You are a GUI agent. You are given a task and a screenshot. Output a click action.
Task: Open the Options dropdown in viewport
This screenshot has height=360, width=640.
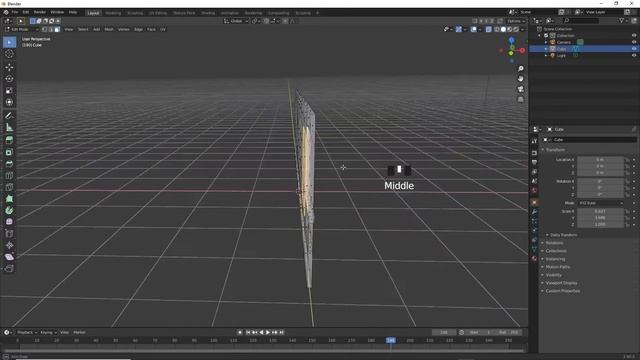516,21
